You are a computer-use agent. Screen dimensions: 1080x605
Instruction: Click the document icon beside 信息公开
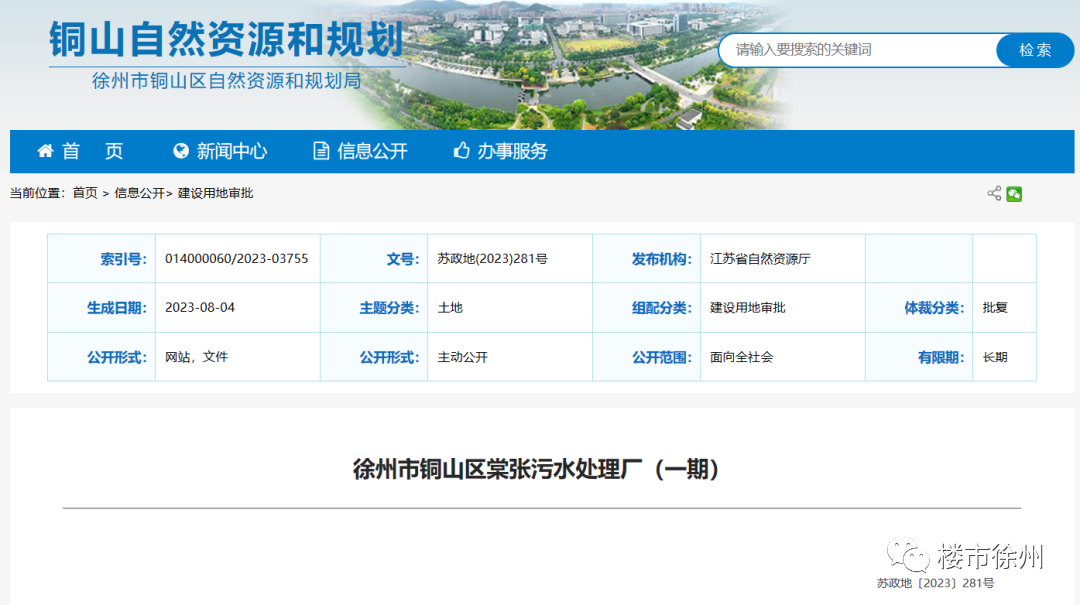coord(321,151)
